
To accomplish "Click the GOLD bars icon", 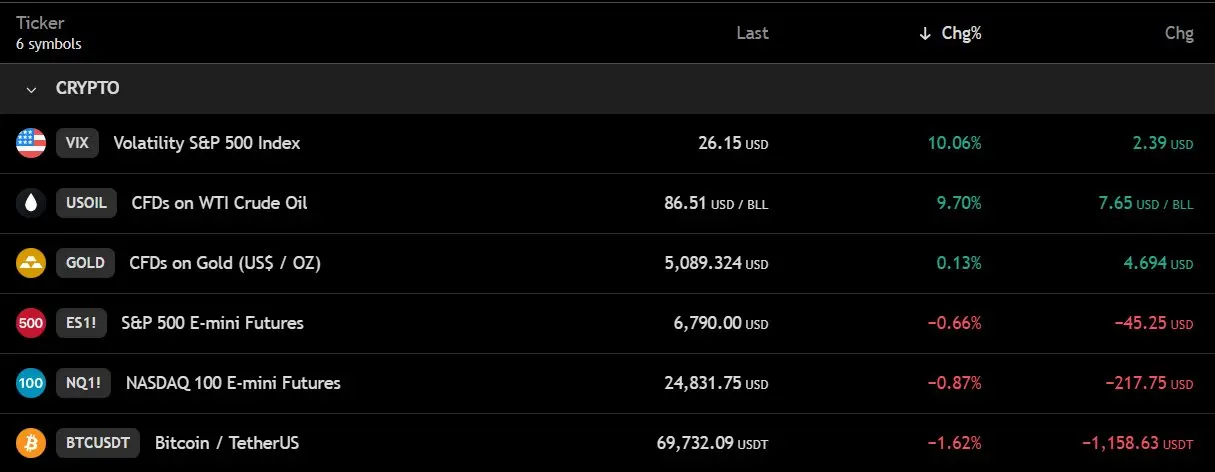I will coord(31,263).
